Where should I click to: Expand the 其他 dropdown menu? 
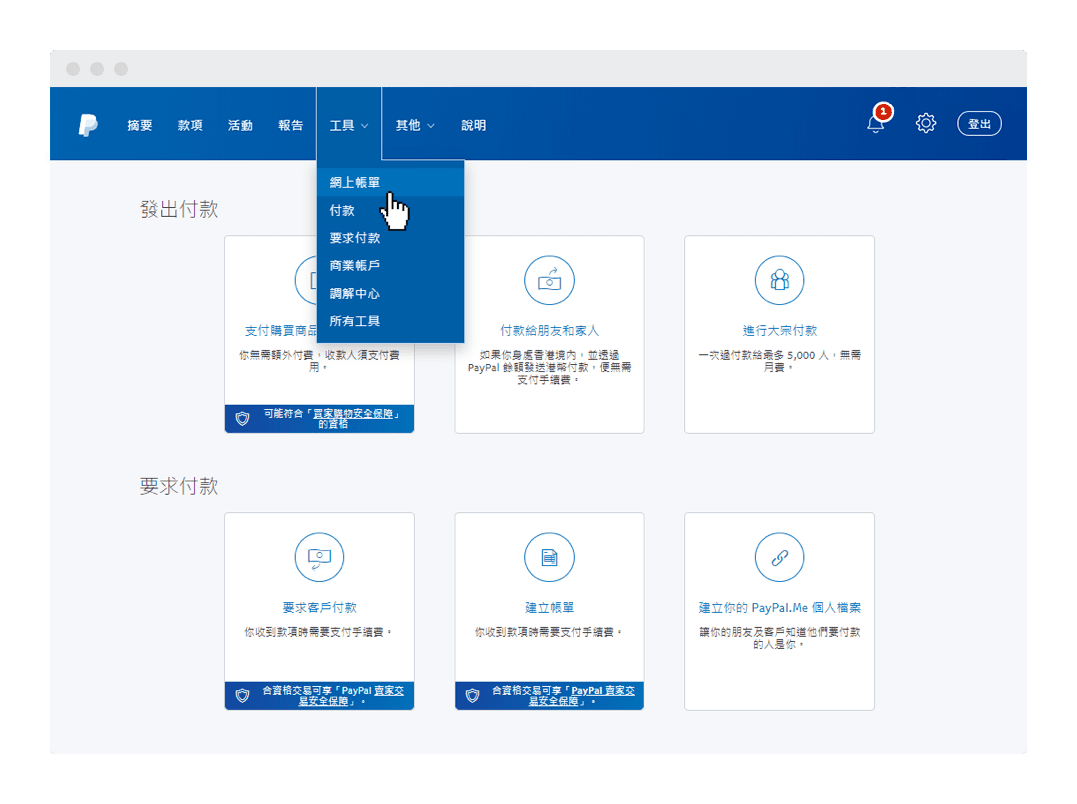pyautogui.click(x=415, y=125)
